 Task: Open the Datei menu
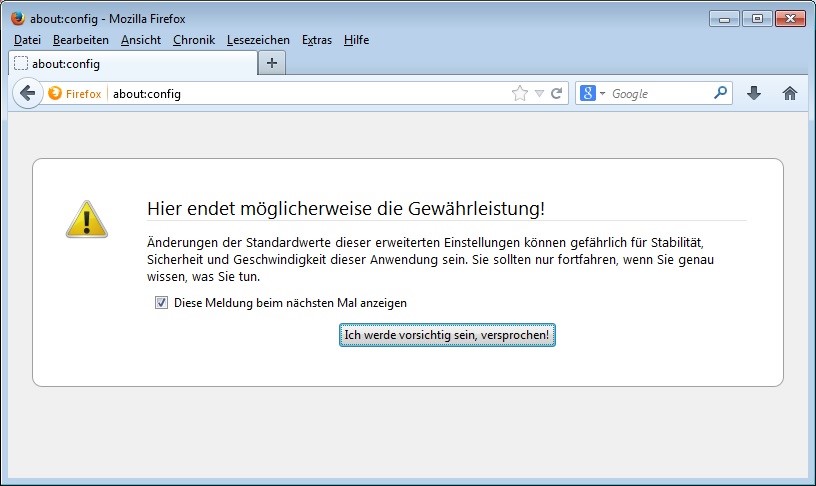click(27, 40)
